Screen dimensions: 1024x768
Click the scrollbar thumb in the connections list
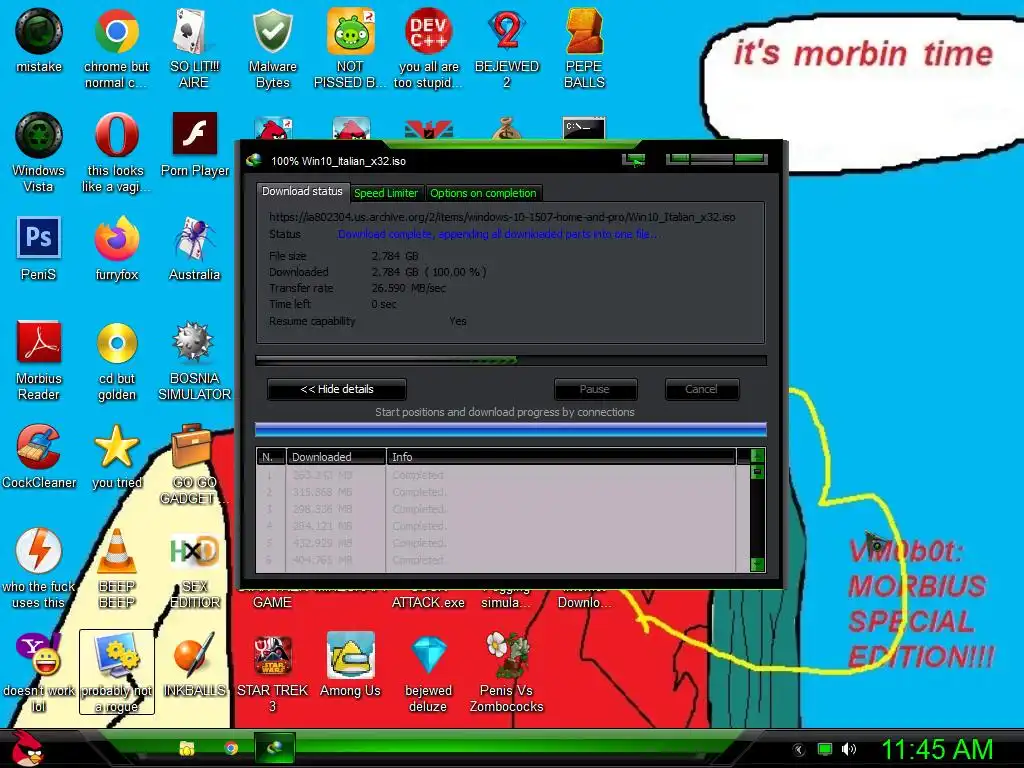(x=758, y=472)
